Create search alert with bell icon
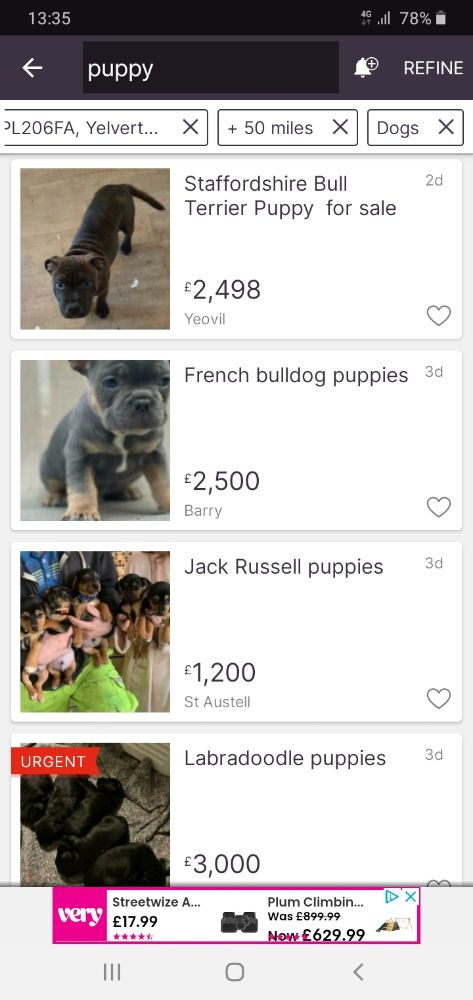This screenshot has height=1000, width=473. tap(366, 67)
